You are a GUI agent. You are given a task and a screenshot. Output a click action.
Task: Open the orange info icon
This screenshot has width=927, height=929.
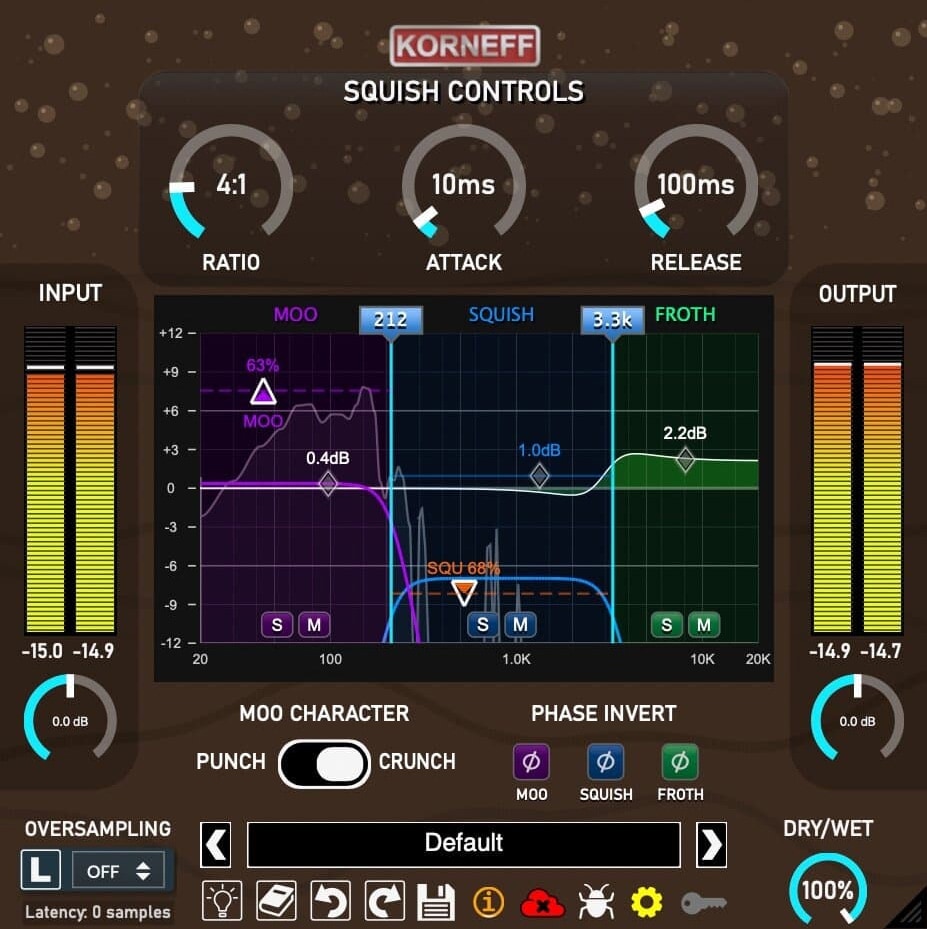pos(489,902)
